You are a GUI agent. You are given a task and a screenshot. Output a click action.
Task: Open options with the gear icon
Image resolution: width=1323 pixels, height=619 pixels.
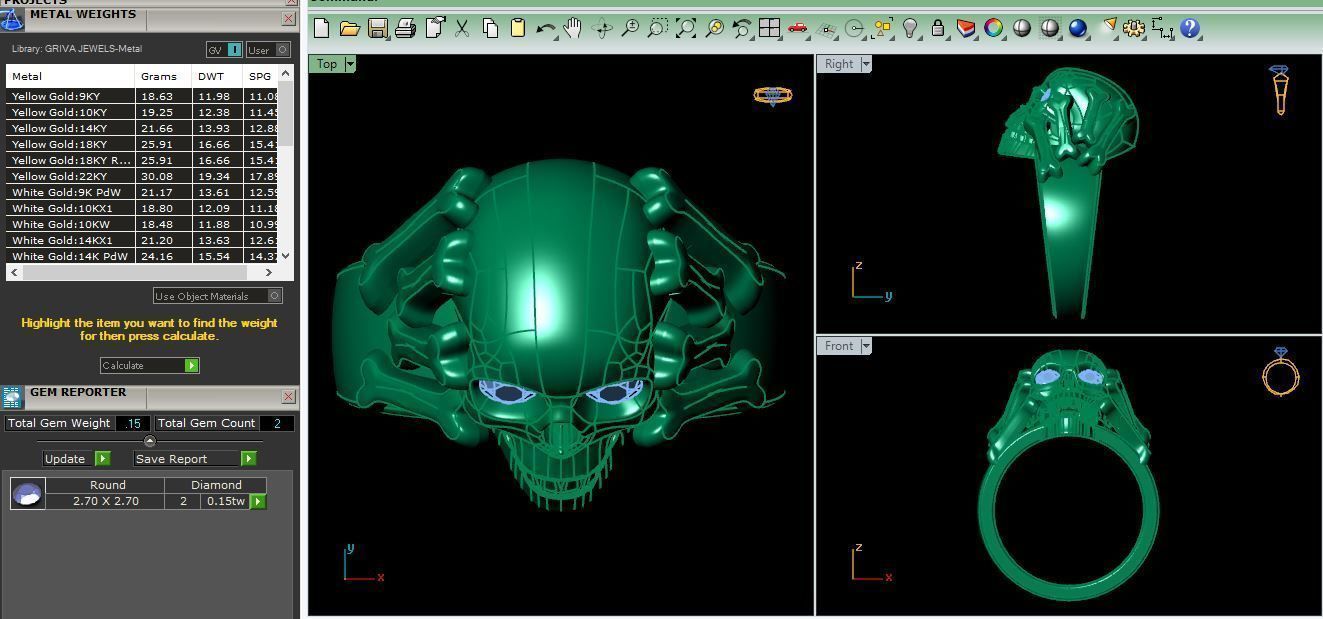1134,29
